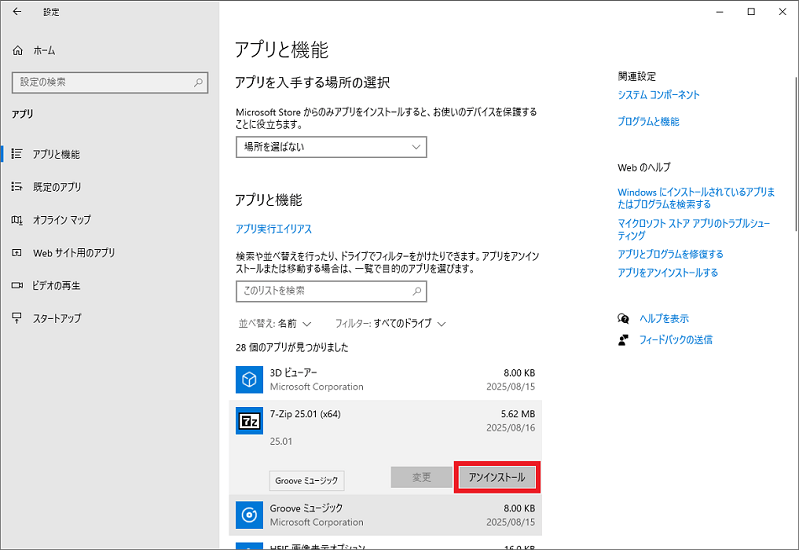The width and height of the screenshot is (799, 550).
Task: Go to スタートアップ settings page
Action: 57,319
